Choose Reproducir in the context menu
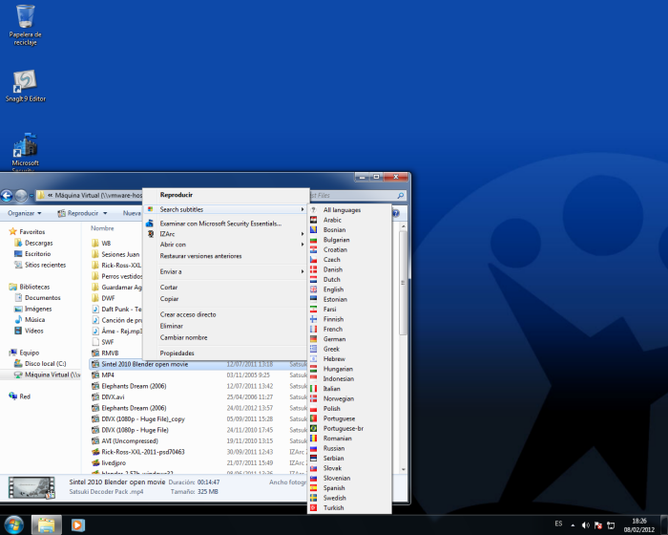668x535 pixels. click(226, 195)
